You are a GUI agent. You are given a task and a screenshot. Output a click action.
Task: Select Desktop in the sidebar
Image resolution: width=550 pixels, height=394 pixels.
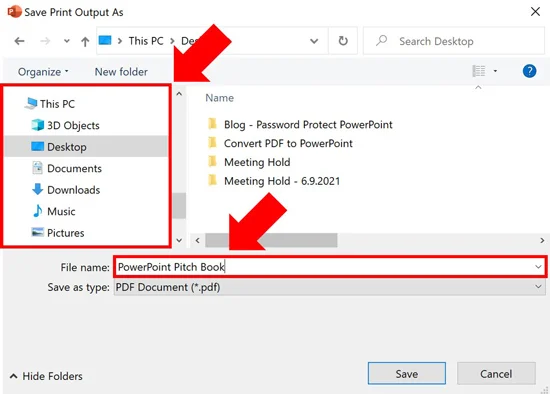pyautogui.click(x=87, y=147)
